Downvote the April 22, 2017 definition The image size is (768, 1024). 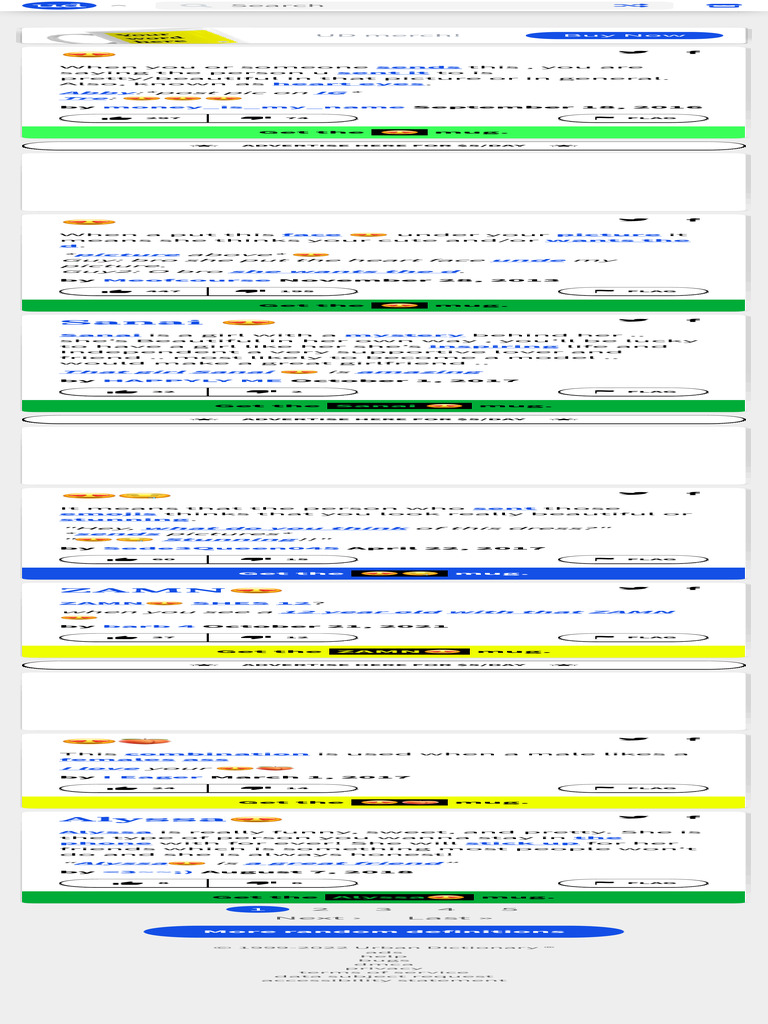[x=282, y=560]
